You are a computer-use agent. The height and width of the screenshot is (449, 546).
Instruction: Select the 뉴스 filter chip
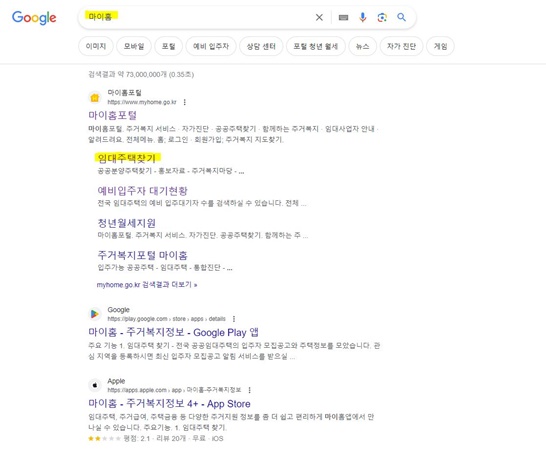tap(362, 46)
